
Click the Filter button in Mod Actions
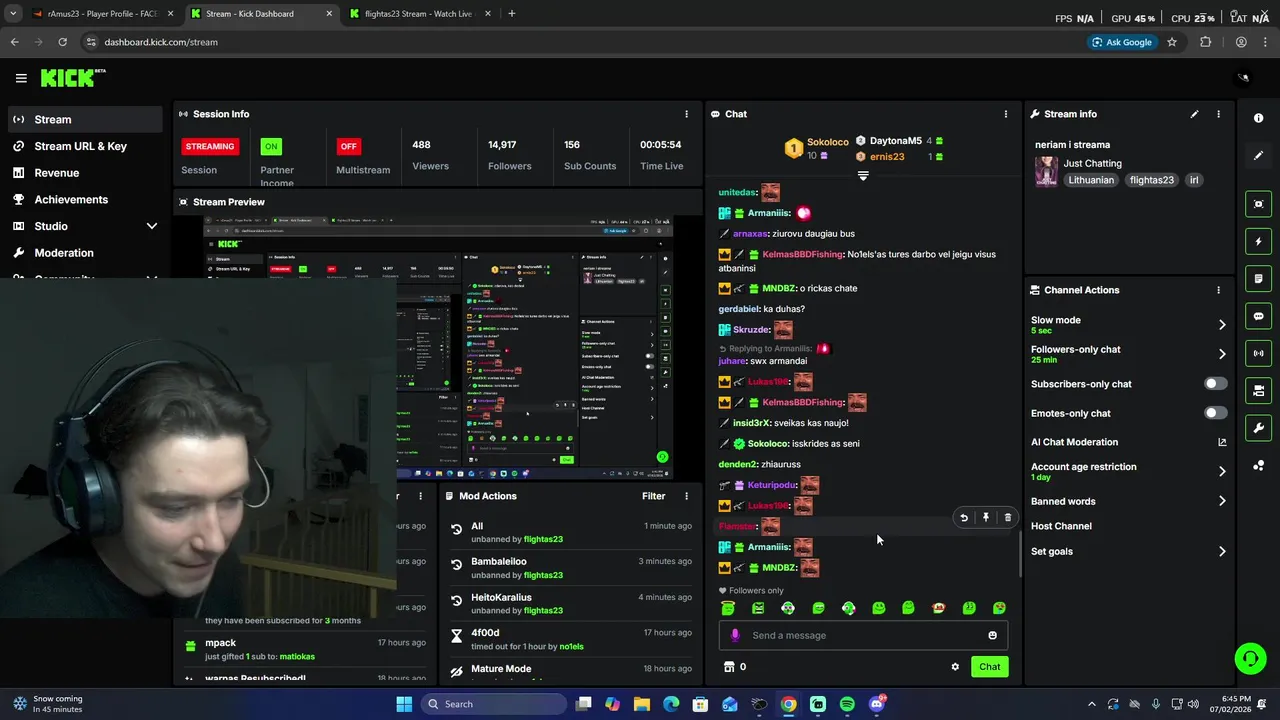[x=653, y=496]
